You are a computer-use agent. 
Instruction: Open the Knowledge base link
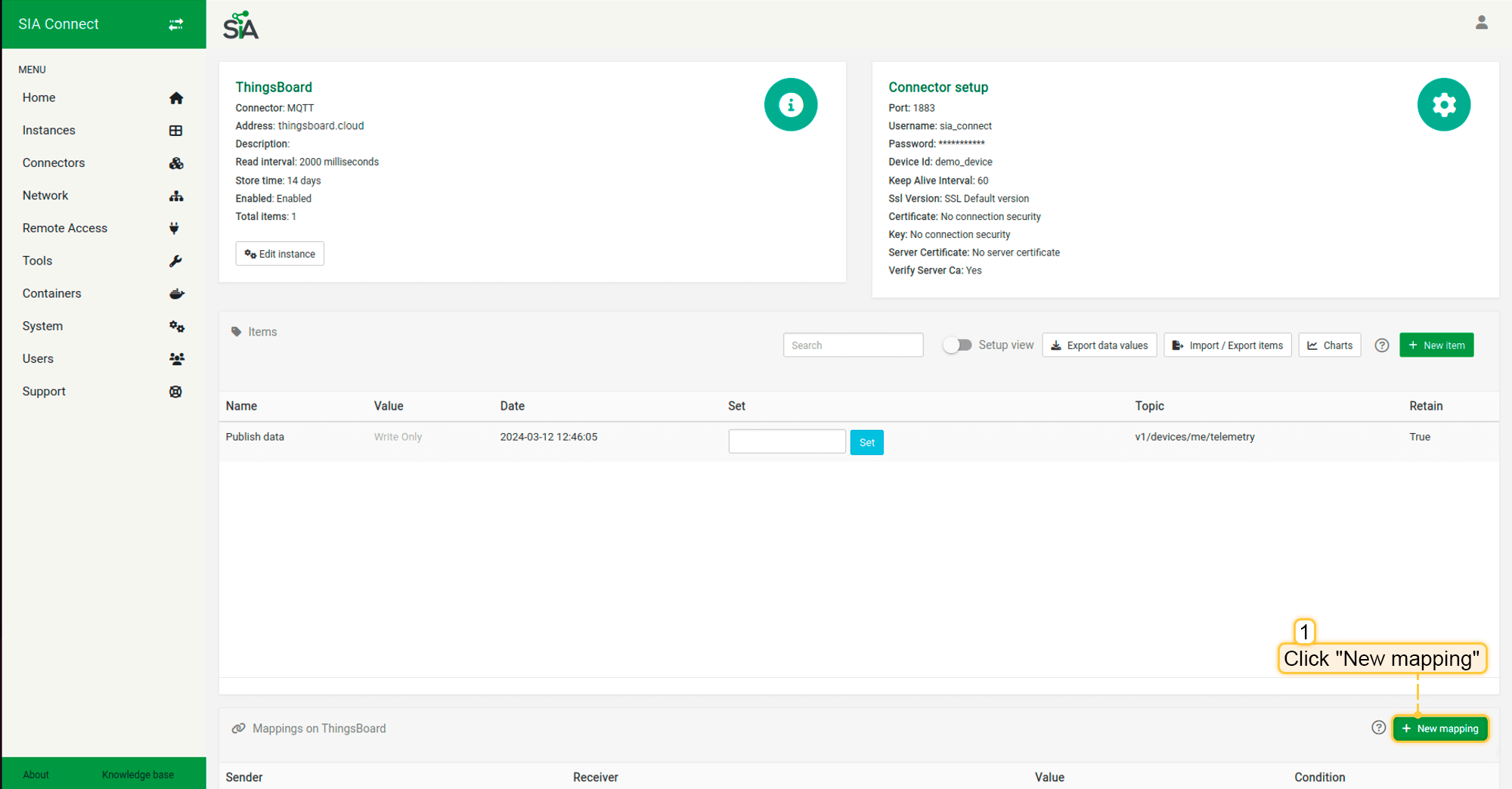[x=138, y=775]
